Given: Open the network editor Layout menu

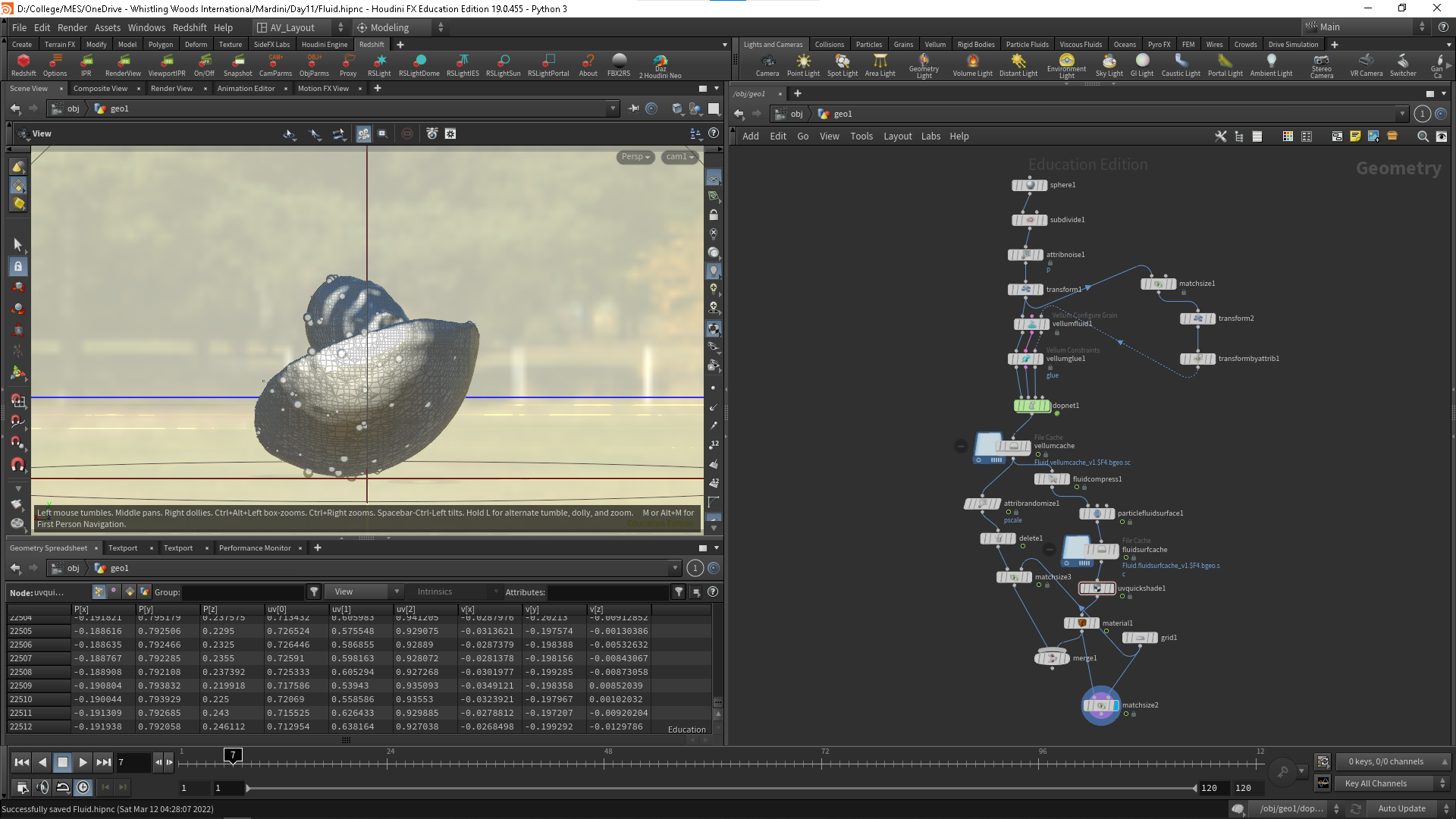Looking at the screenshot, I should tap(898, 136).
